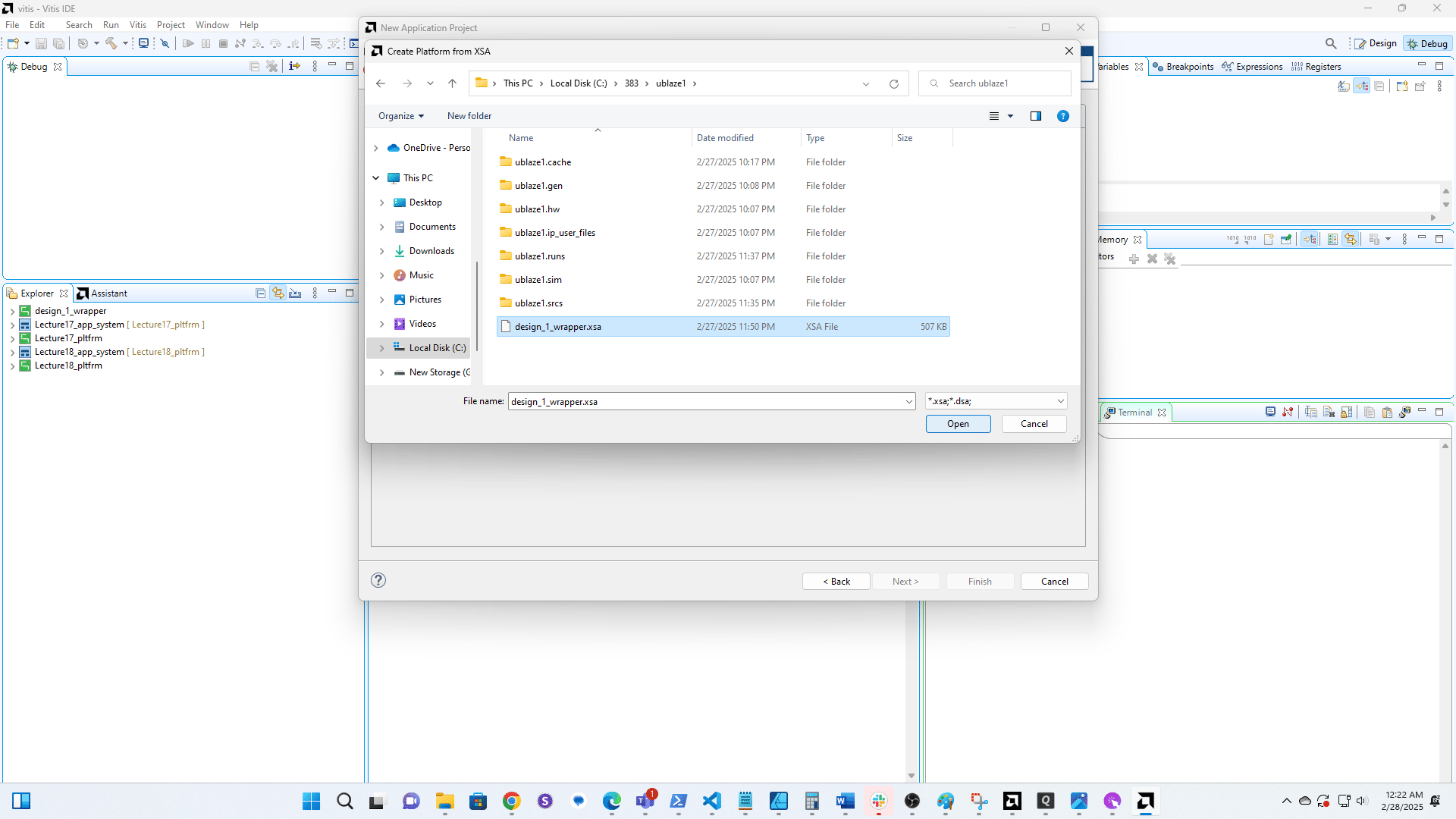Toggle the preview pane icon
Image resolution: width=1456 pixels, height=819 pixels.
tap(1036, 116)
